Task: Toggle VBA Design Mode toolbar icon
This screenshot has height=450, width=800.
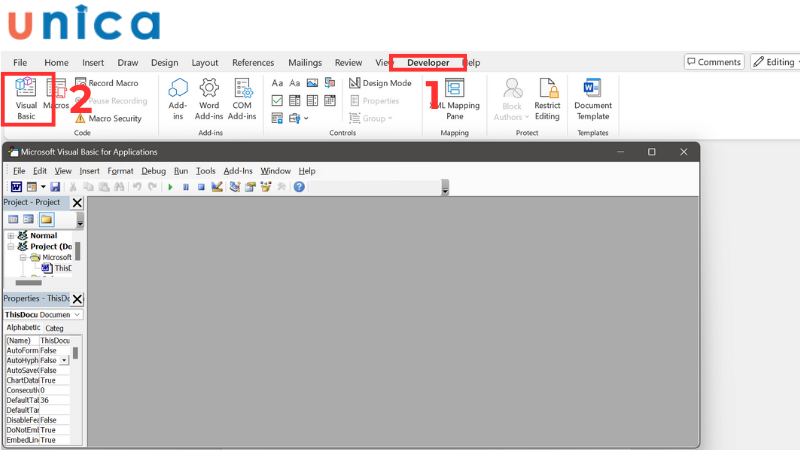Action: [217, 187]
